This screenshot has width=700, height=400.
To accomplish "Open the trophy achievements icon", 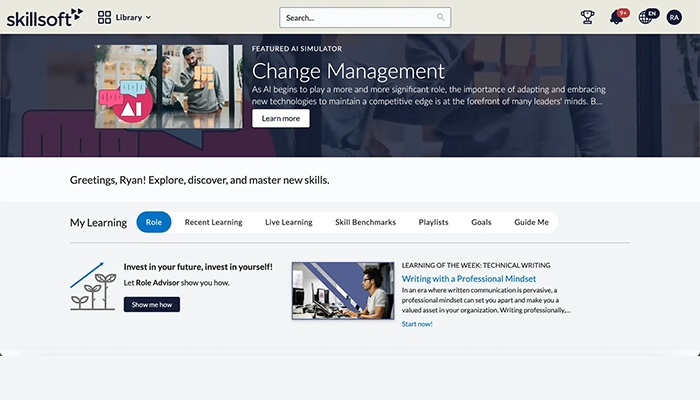I will pos(588,17).
